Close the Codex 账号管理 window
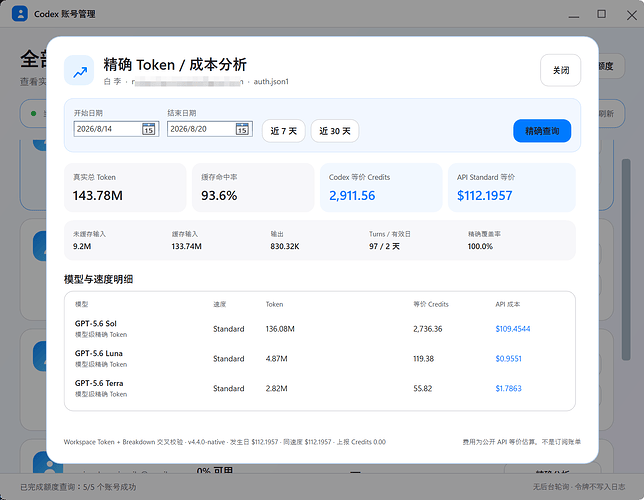Viewport: 644px width, 500px height. (632, 15)
